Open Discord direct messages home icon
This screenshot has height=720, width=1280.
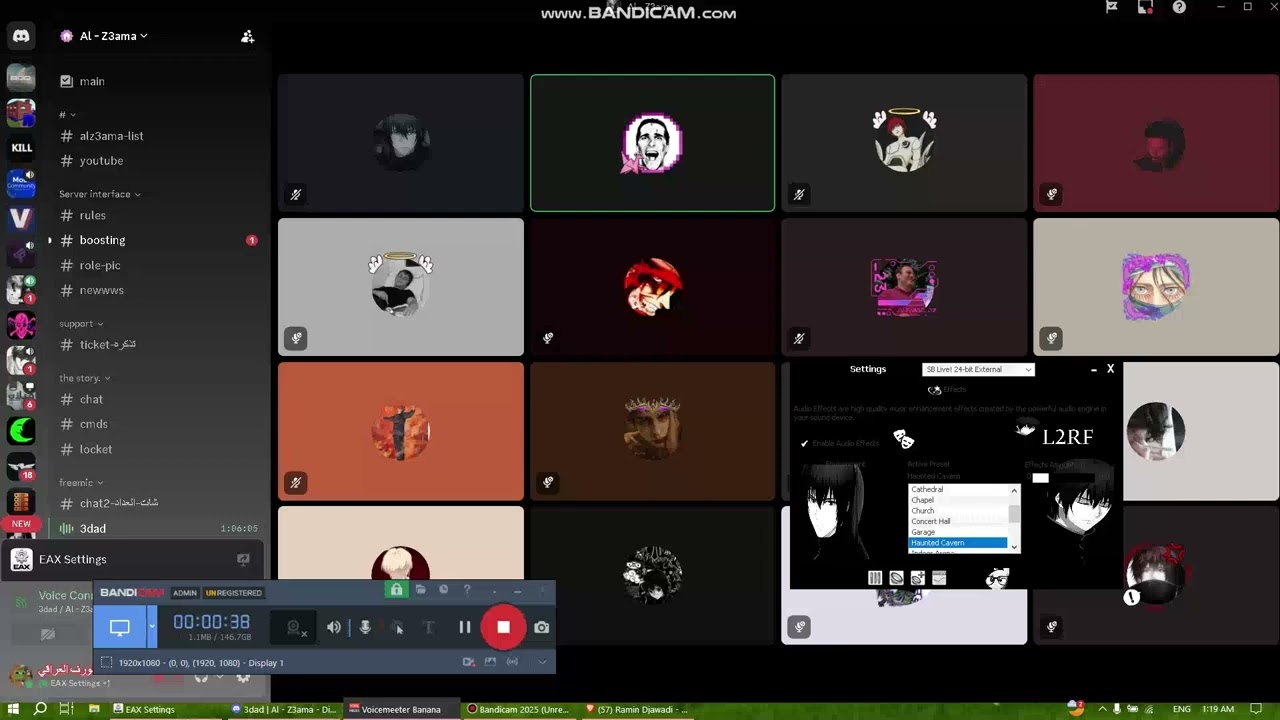point(21,36)
